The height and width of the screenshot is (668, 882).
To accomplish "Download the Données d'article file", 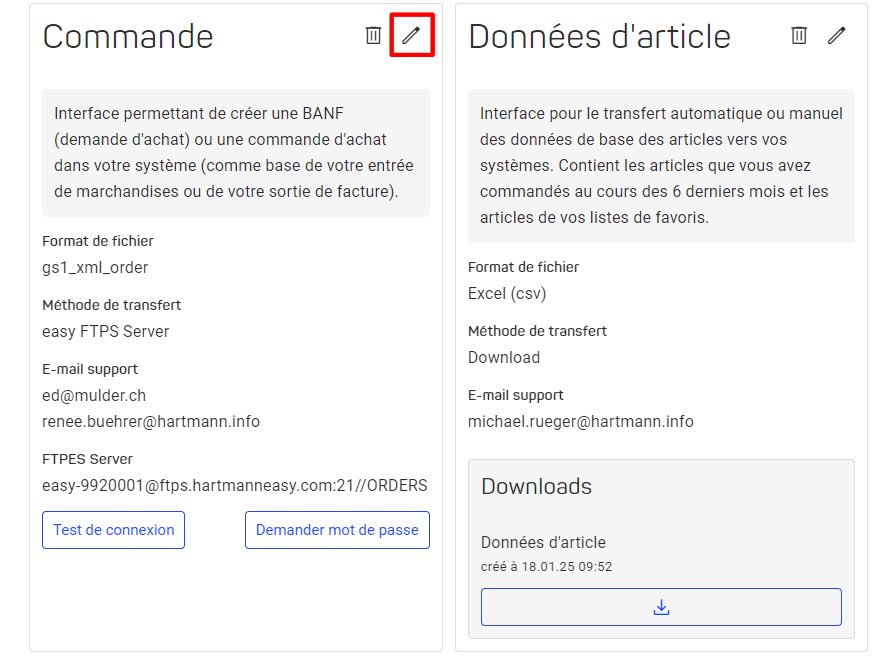I will tap(661, 607).
